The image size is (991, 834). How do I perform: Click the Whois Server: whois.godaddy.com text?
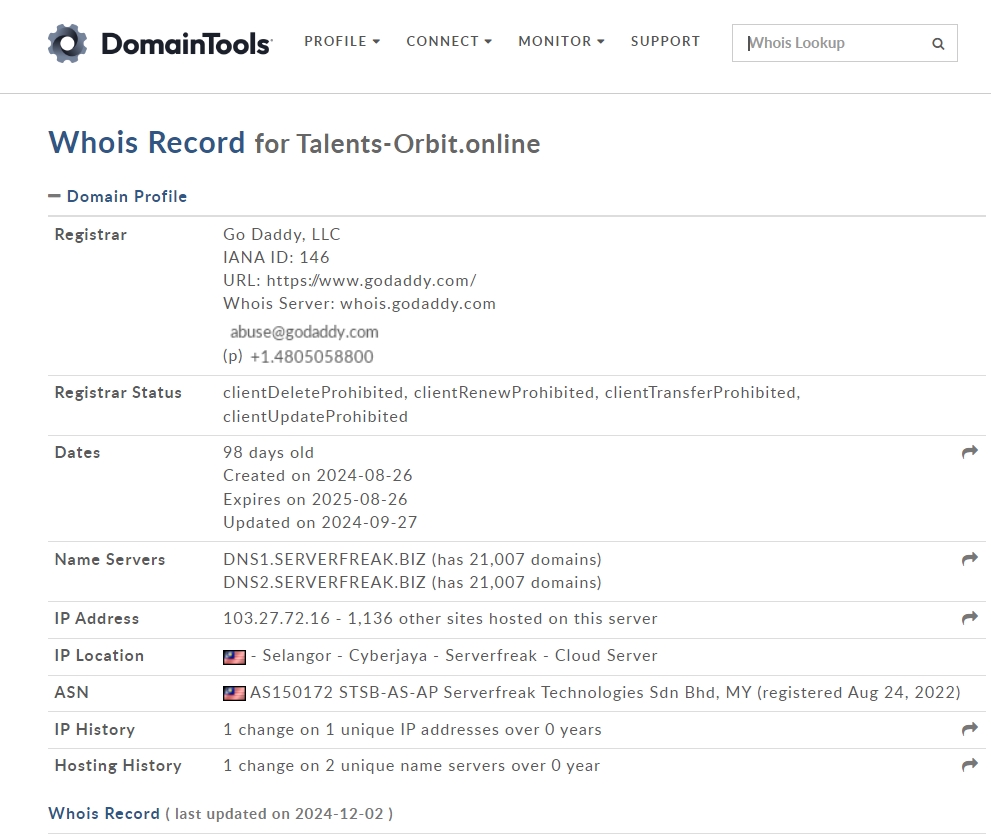[x=359, y=303]
